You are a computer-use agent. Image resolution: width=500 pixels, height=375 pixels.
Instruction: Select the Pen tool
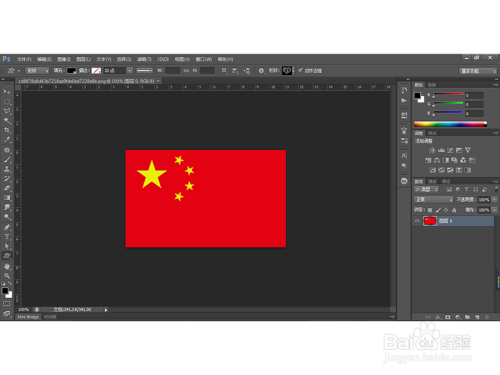(x=7, y=227)
